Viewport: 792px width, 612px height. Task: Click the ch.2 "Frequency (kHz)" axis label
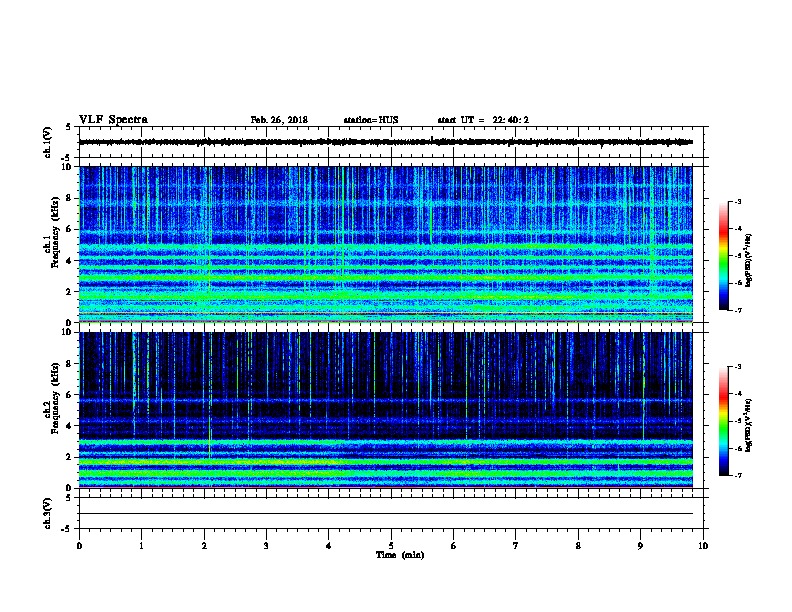pyautogui.click(x=55, y=398)
